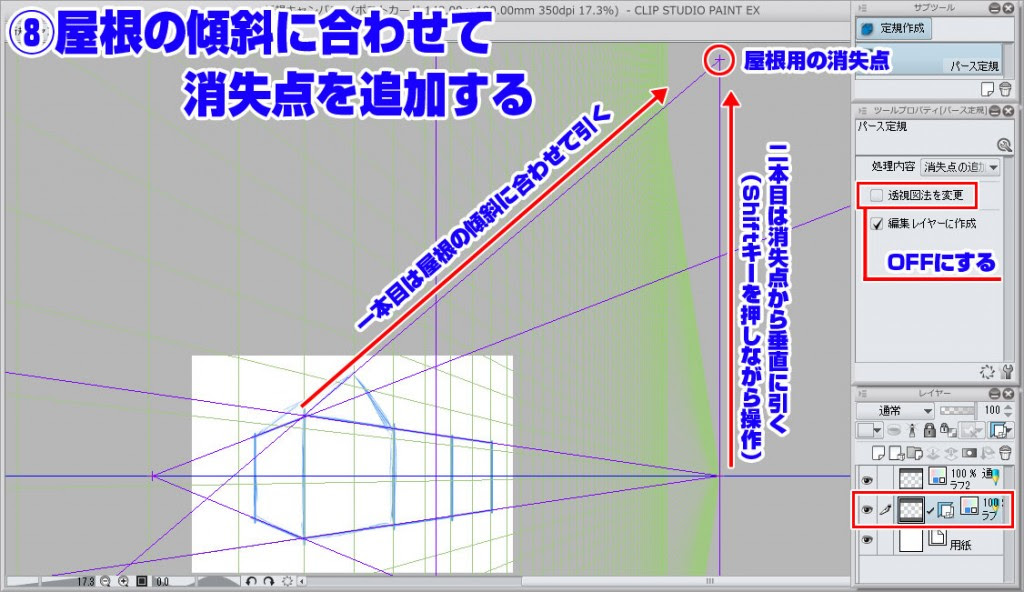Toggle 編集レイヤーに作成 checkbox

click(x=876, y=224)
